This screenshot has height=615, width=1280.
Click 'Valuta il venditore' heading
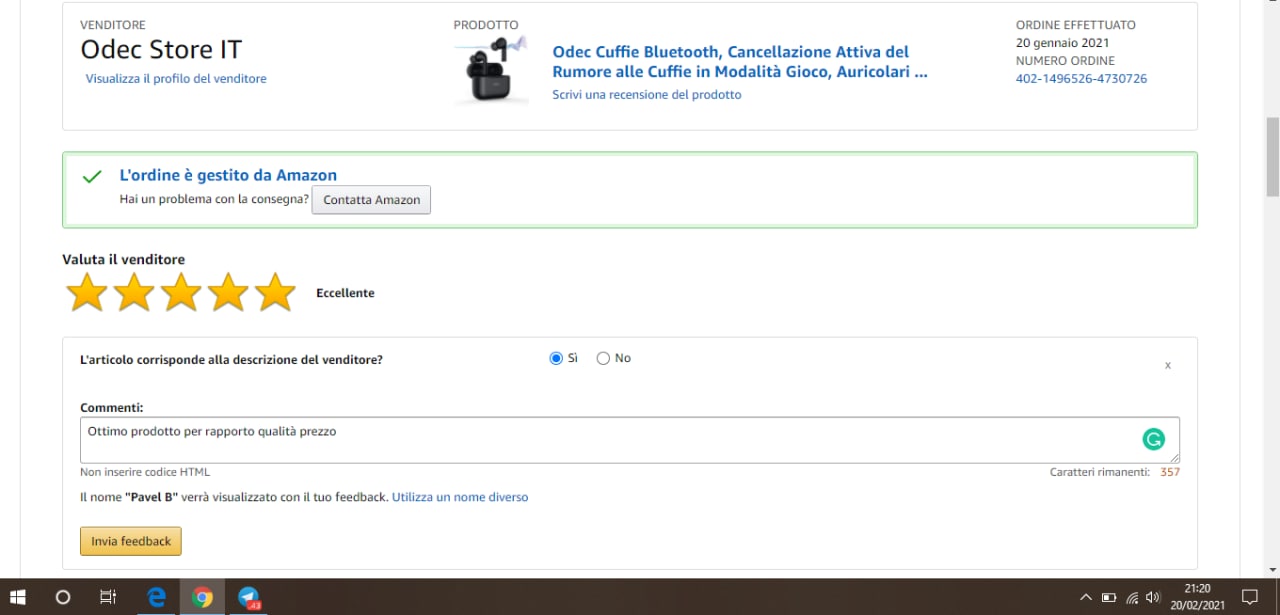click(123, 259)
